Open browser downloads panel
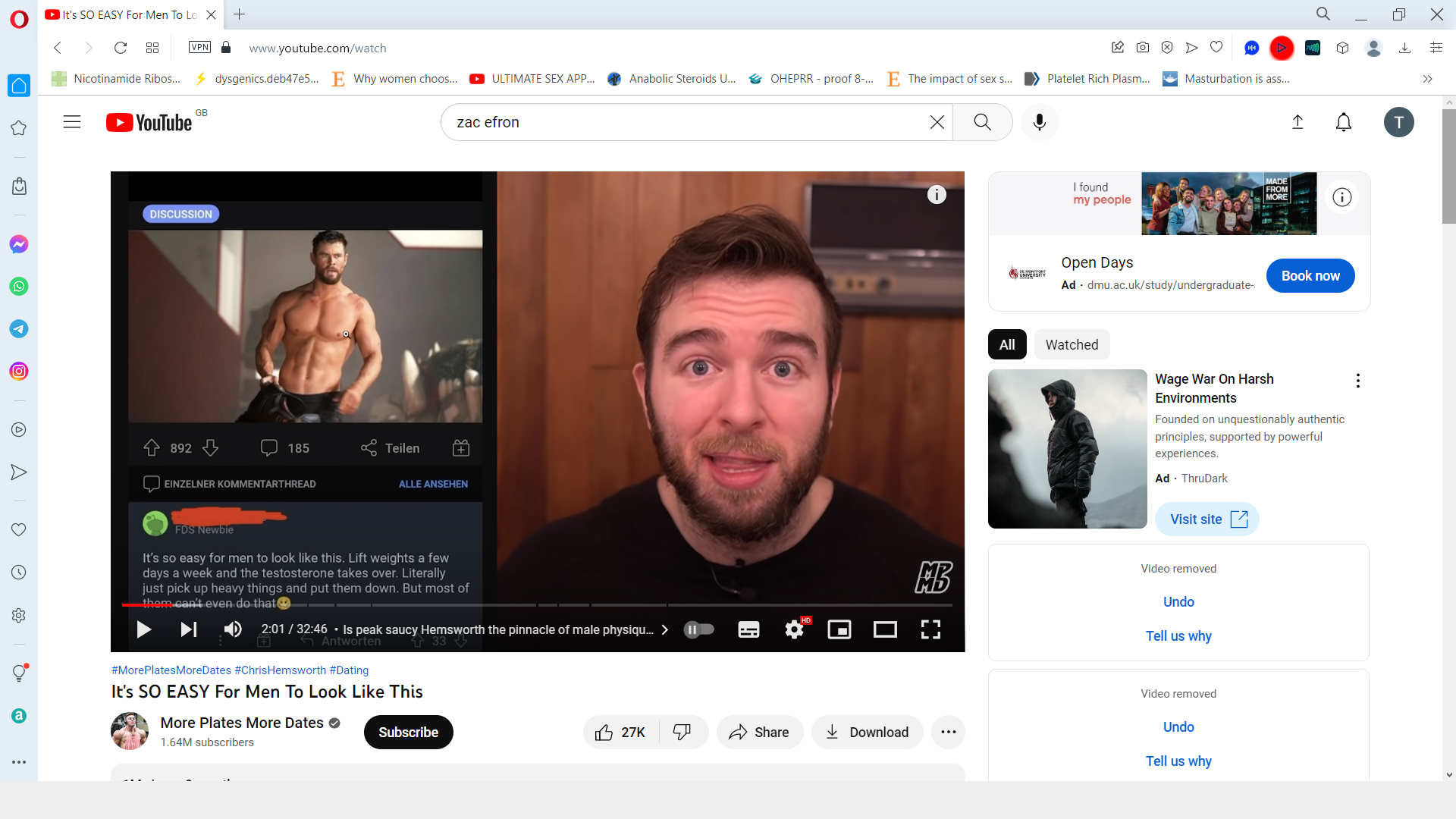This screenshot has height=819, width=1456. [x=1404, y=48]
